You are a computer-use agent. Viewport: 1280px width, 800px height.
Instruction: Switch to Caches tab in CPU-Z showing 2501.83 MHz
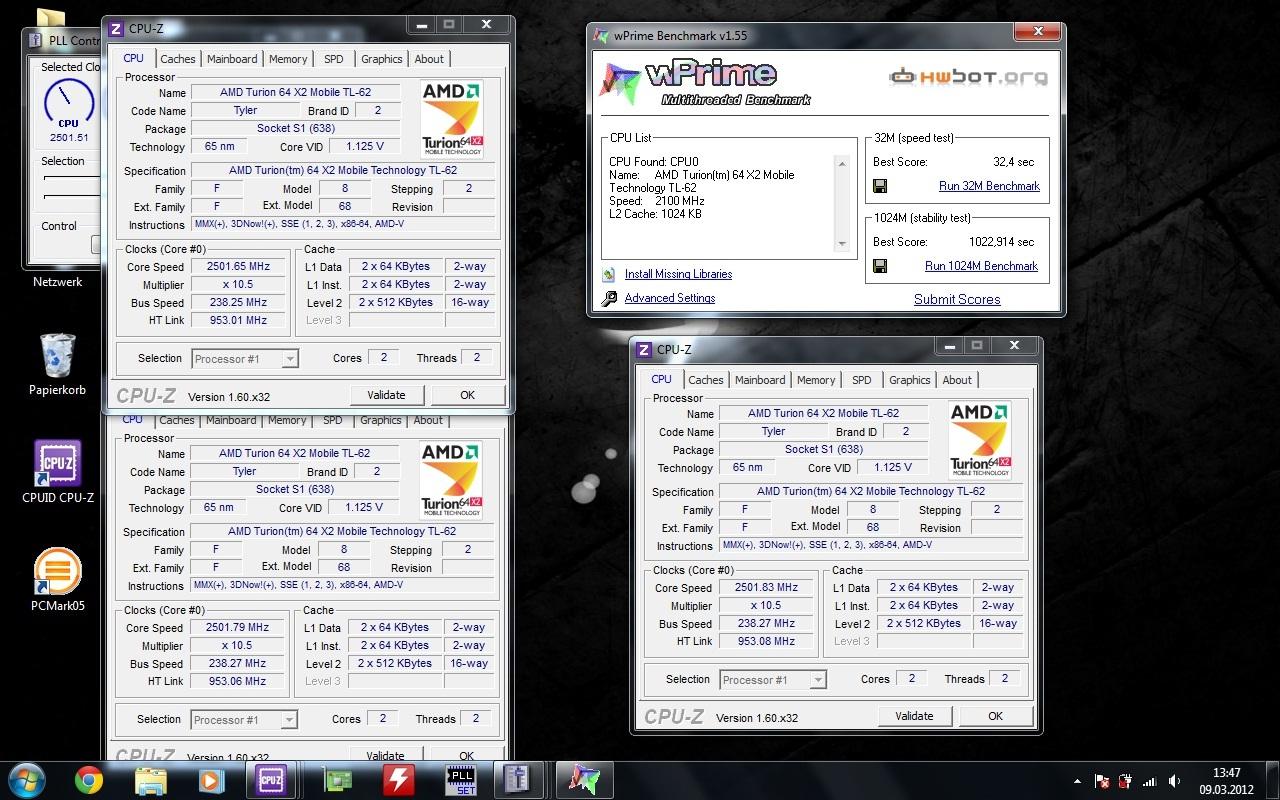tap(706, 380)
